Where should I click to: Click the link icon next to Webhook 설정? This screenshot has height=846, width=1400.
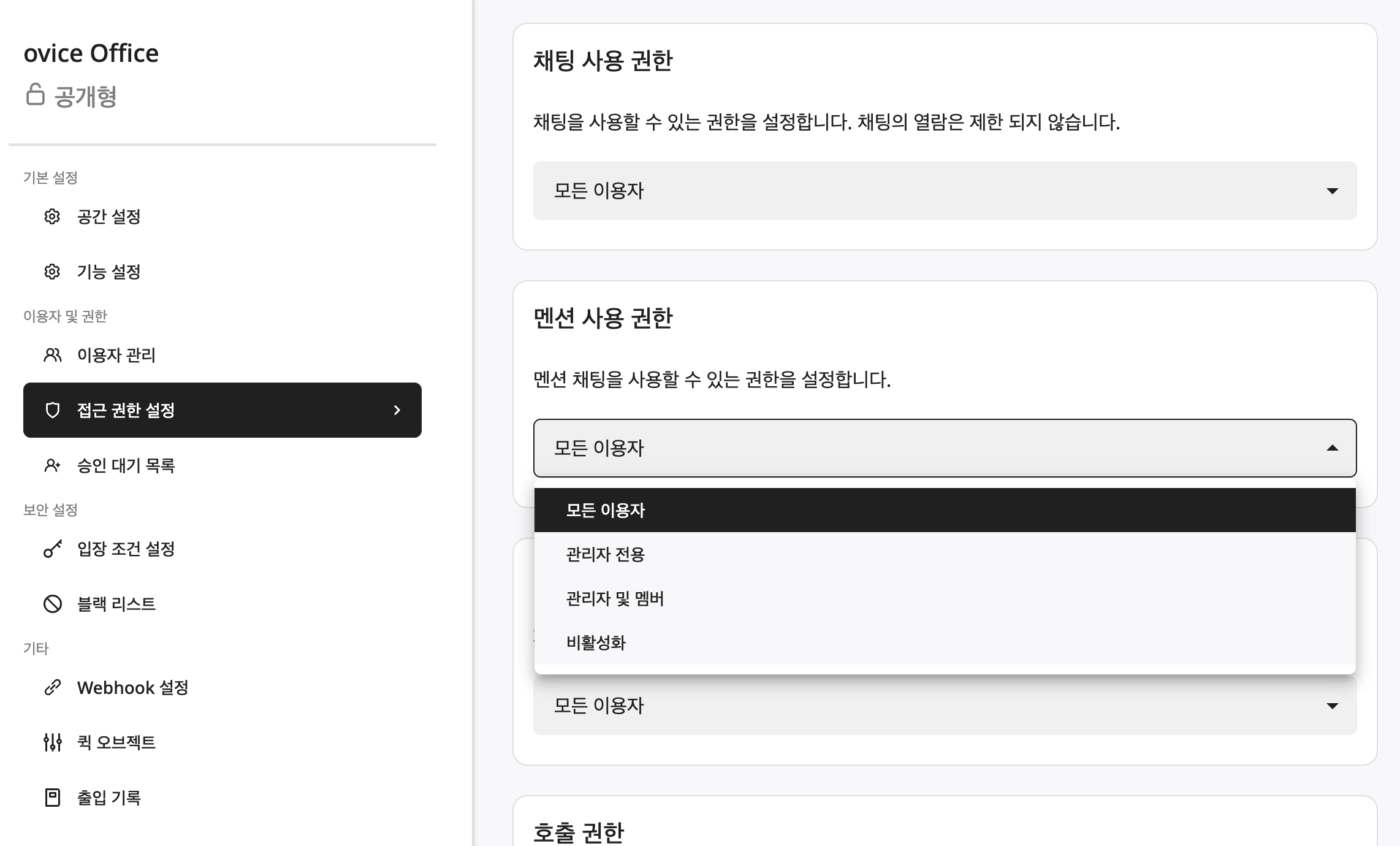(x=52, y=687)
